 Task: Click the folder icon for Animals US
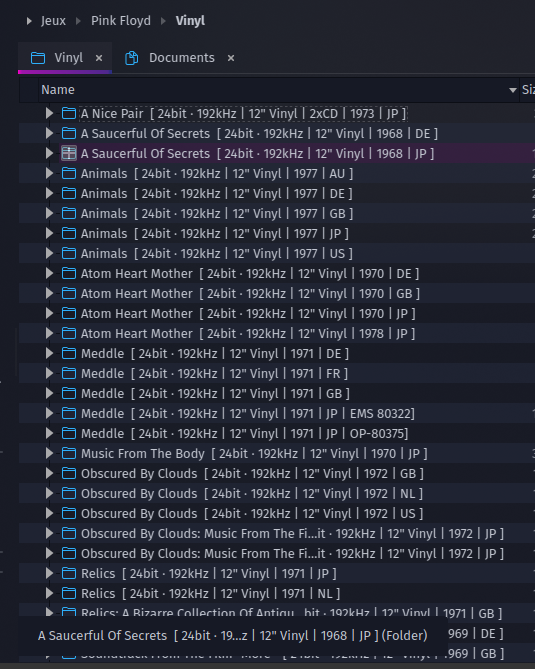(x=69, y=253)
